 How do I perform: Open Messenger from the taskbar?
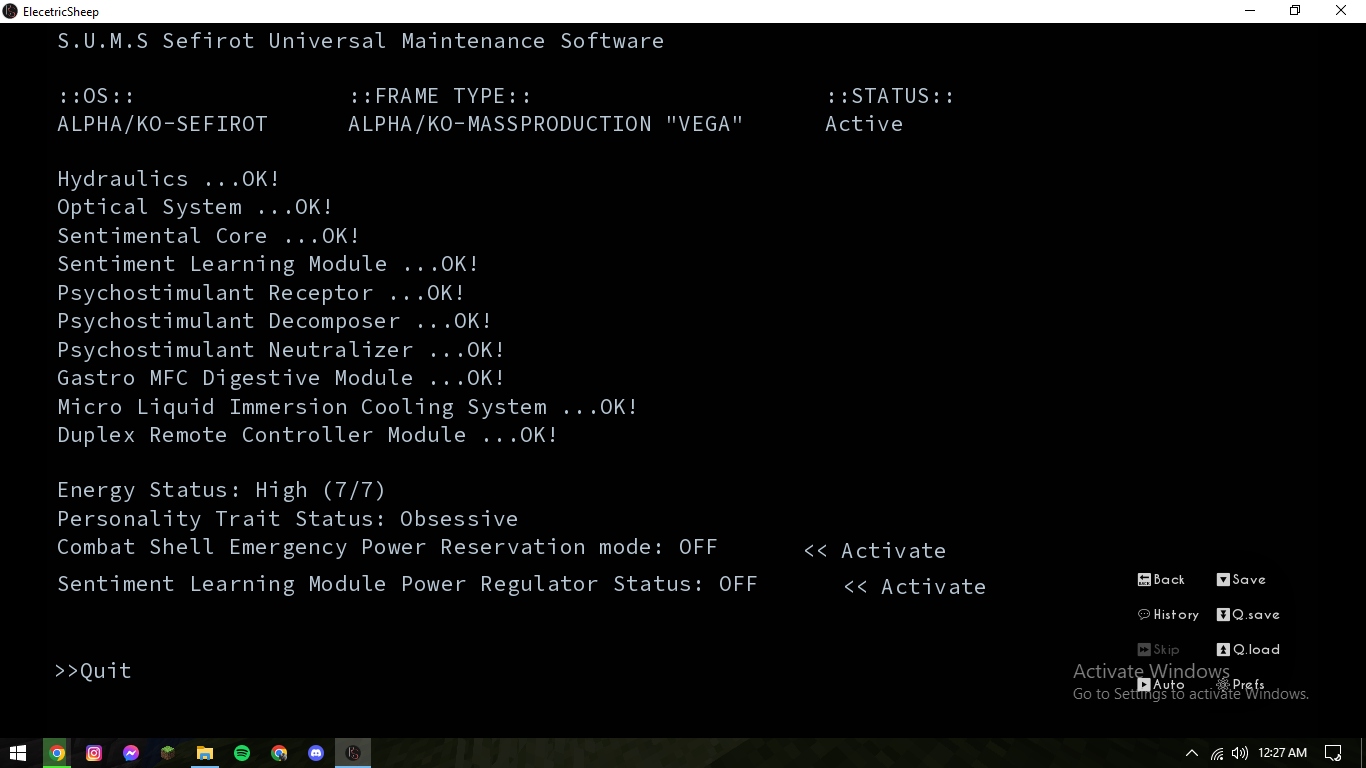(131, 753)
